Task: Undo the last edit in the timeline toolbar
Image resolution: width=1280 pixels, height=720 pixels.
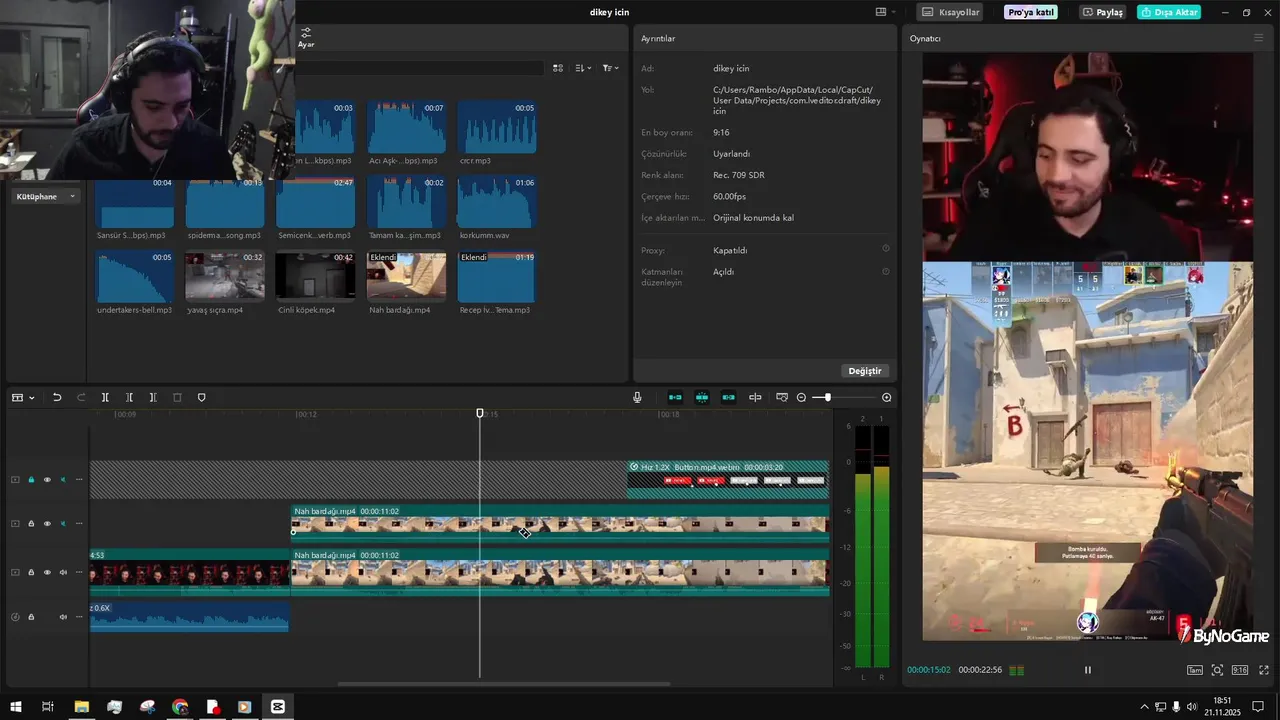Action: (x=57, y=398)
